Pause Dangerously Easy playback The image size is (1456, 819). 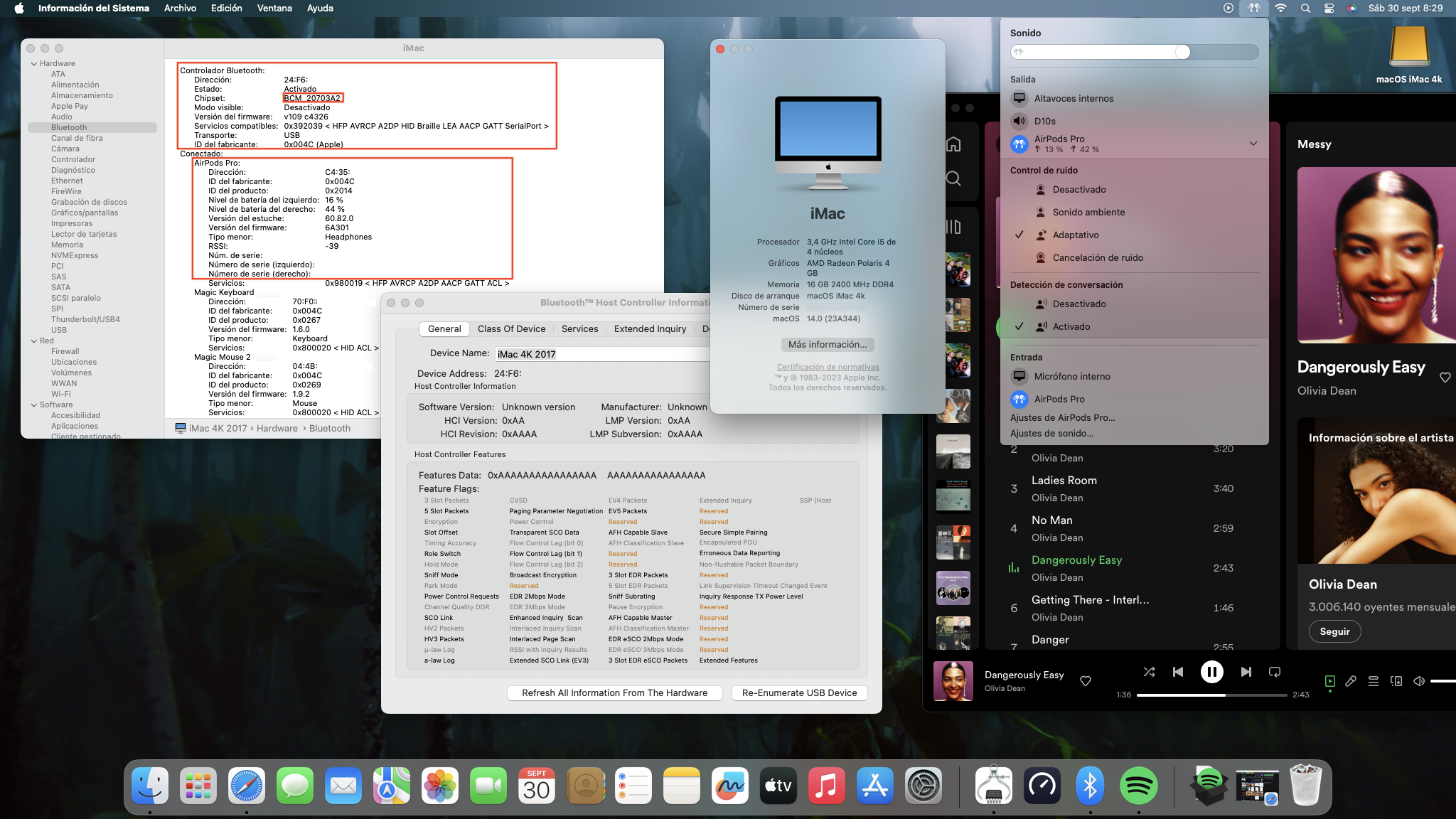tap(1211, 672)
